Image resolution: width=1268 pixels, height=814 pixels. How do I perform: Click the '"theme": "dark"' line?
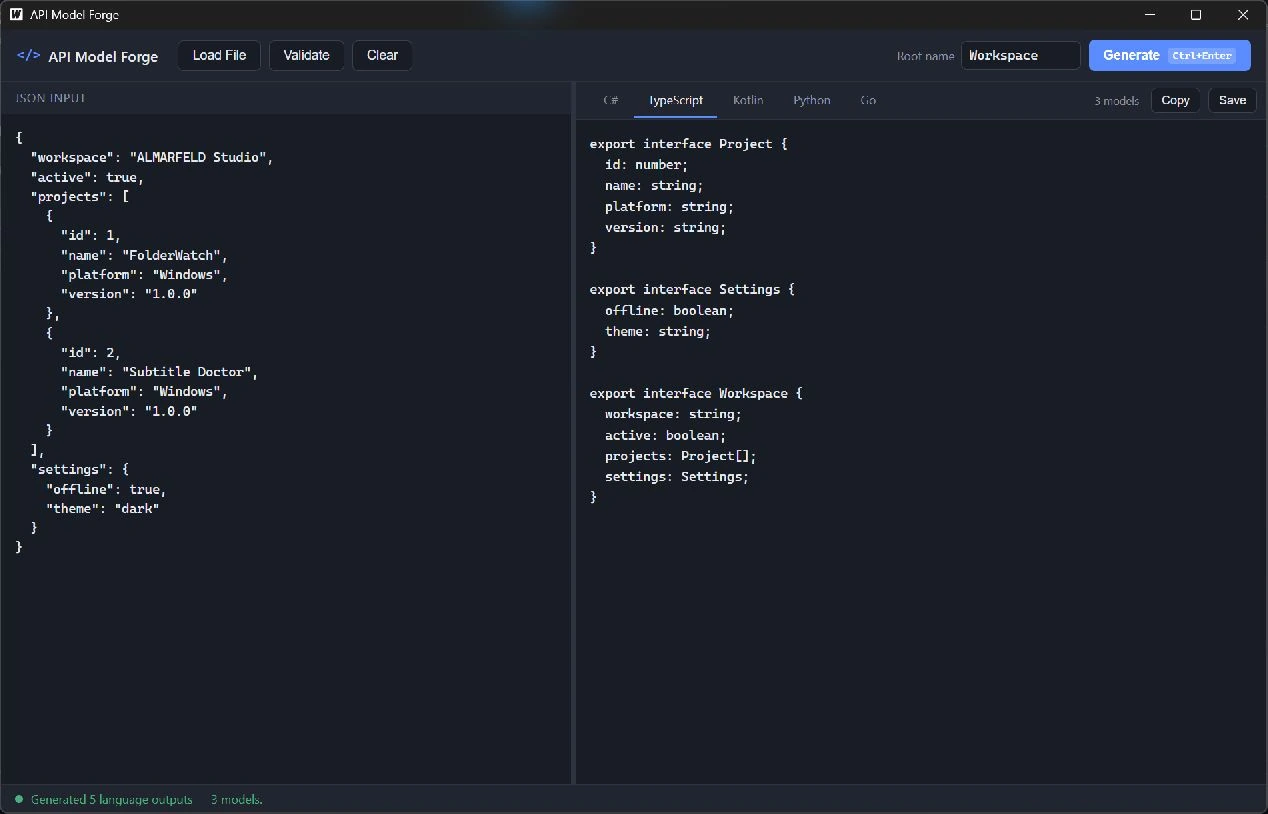coord(103,508)
